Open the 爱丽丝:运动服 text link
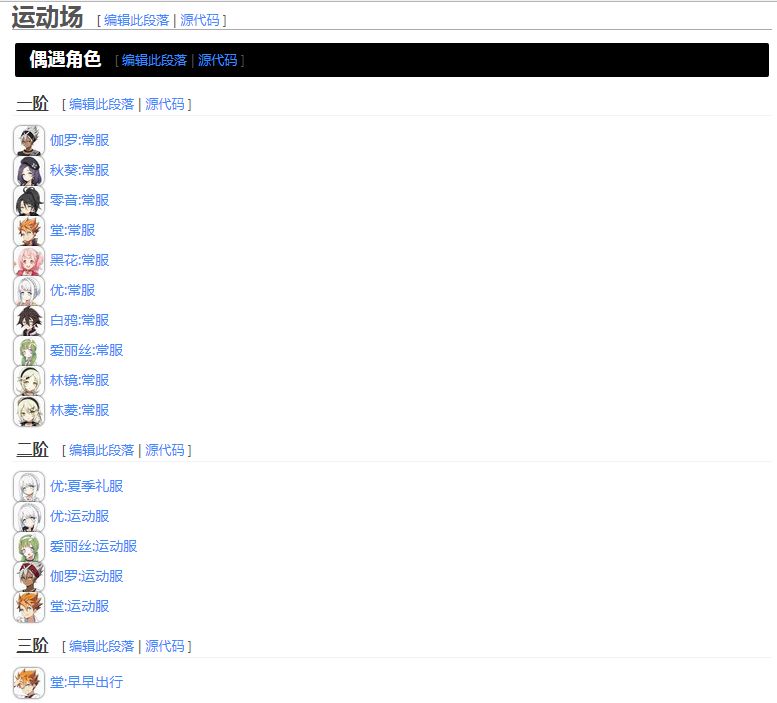 coord(93,546)
